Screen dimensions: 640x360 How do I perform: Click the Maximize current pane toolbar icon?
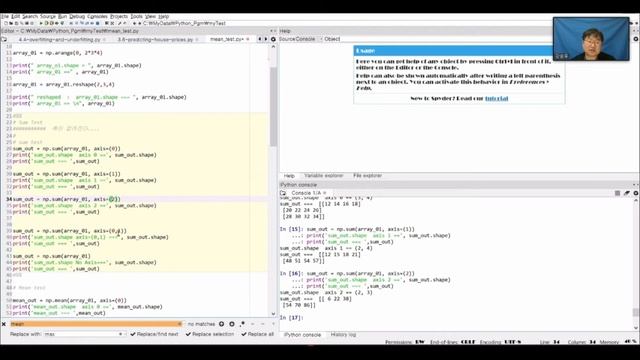pyautogui.click(x=107, y=23)
